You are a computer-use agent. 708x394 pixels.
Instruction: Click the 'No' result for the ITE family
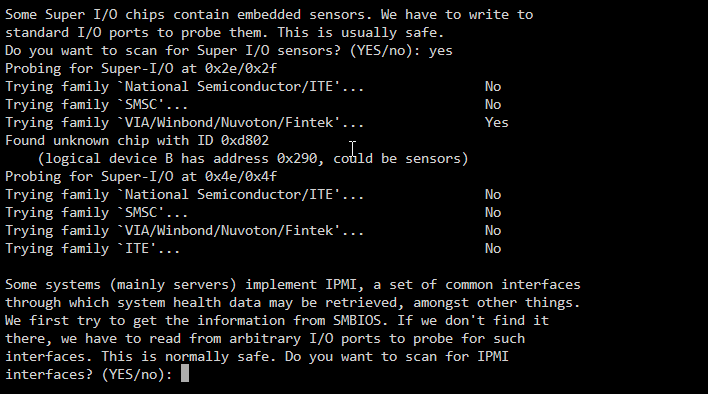tap(493, 249)
